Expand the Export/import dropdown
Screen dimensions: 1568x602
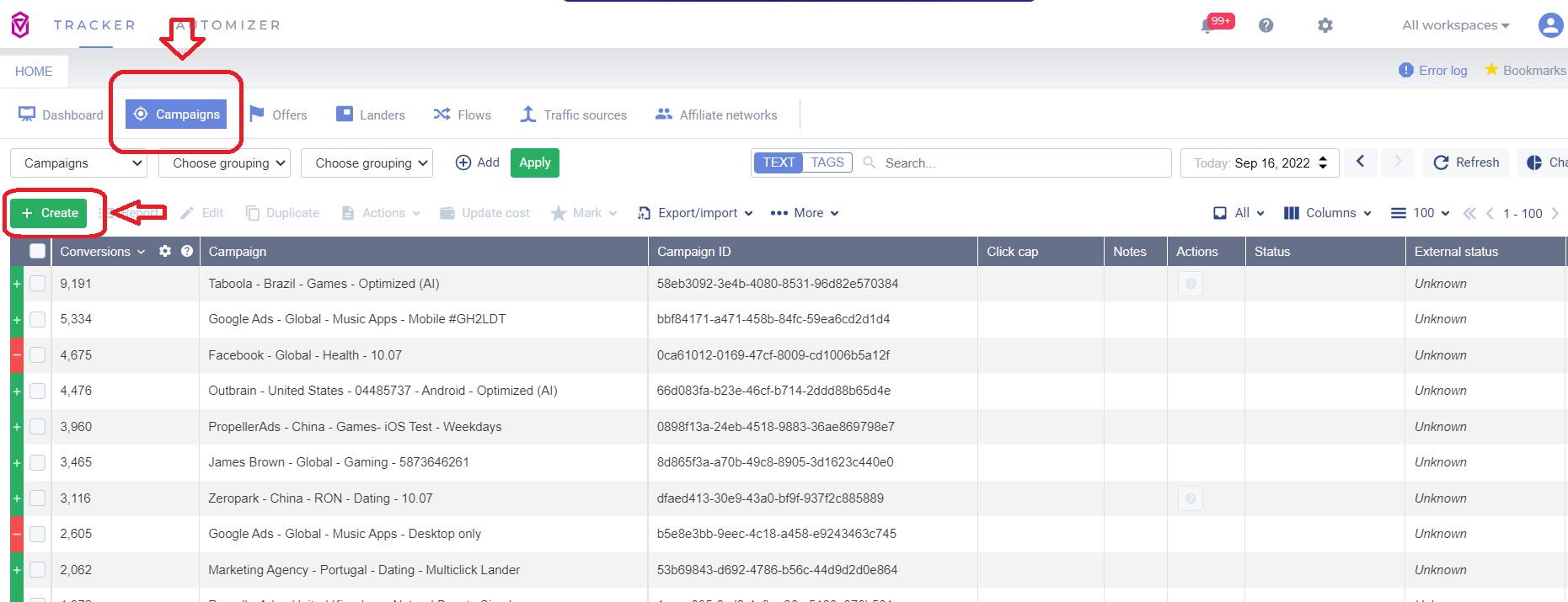point(695,213)
